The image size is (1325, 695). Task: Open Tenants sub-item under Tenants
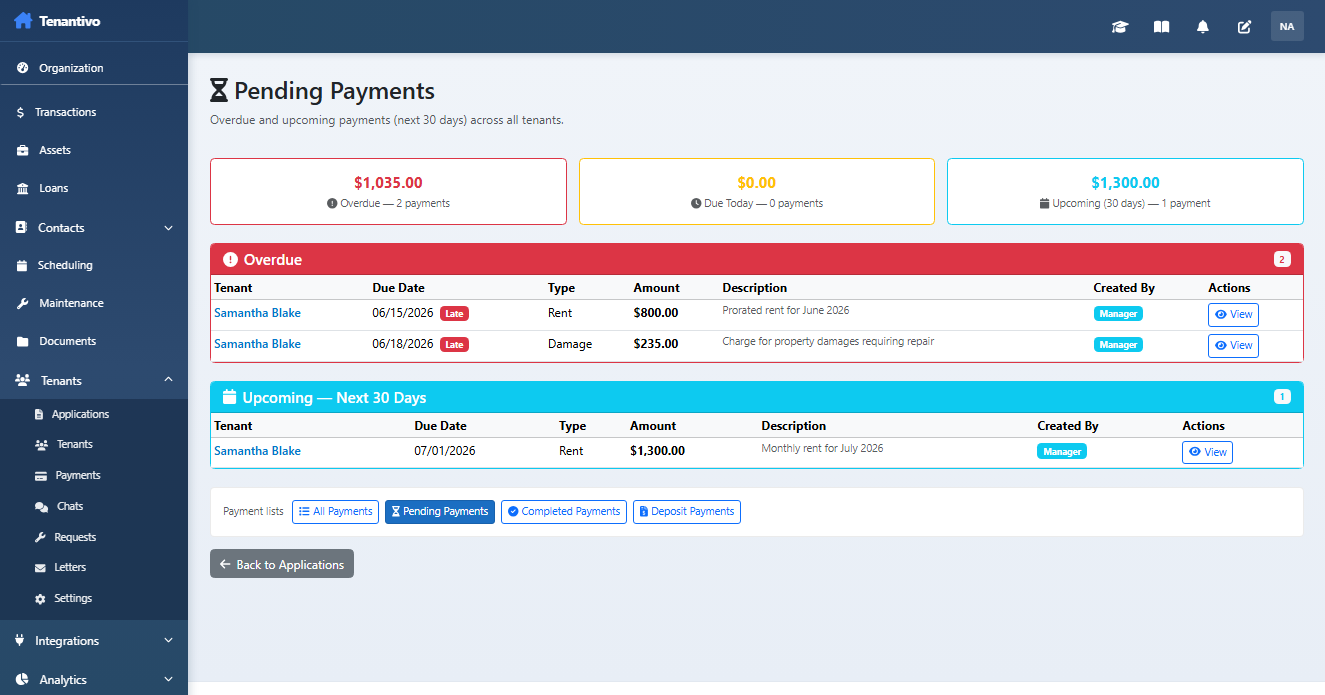pyautogui.click(x=94, y=444)
